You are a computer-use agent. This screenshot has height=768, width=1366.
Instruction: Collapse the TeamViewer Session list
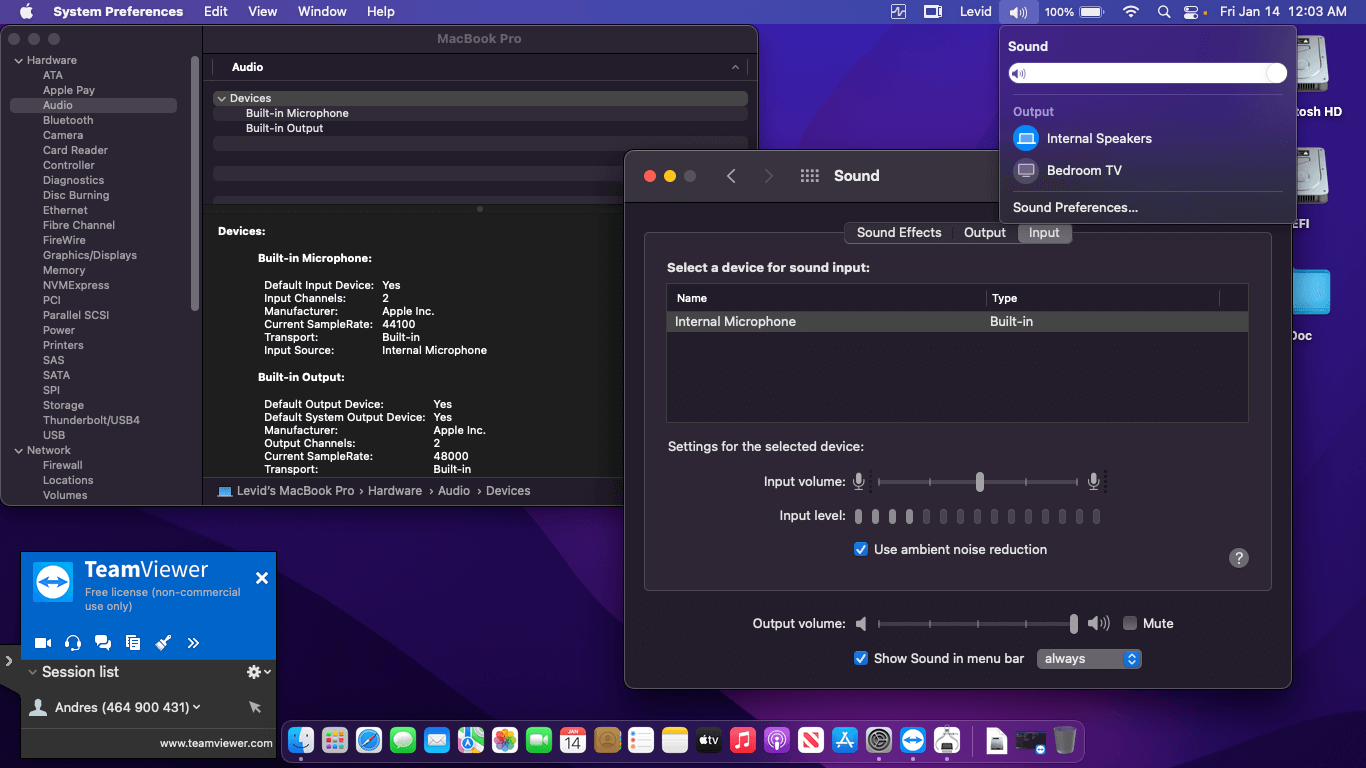point(33,672)
